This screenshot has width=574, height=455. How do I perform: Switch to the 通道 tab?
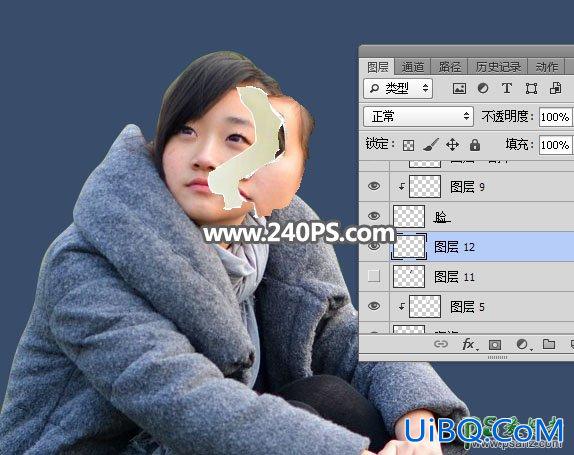pyautogui.click(x=413, y=67)
